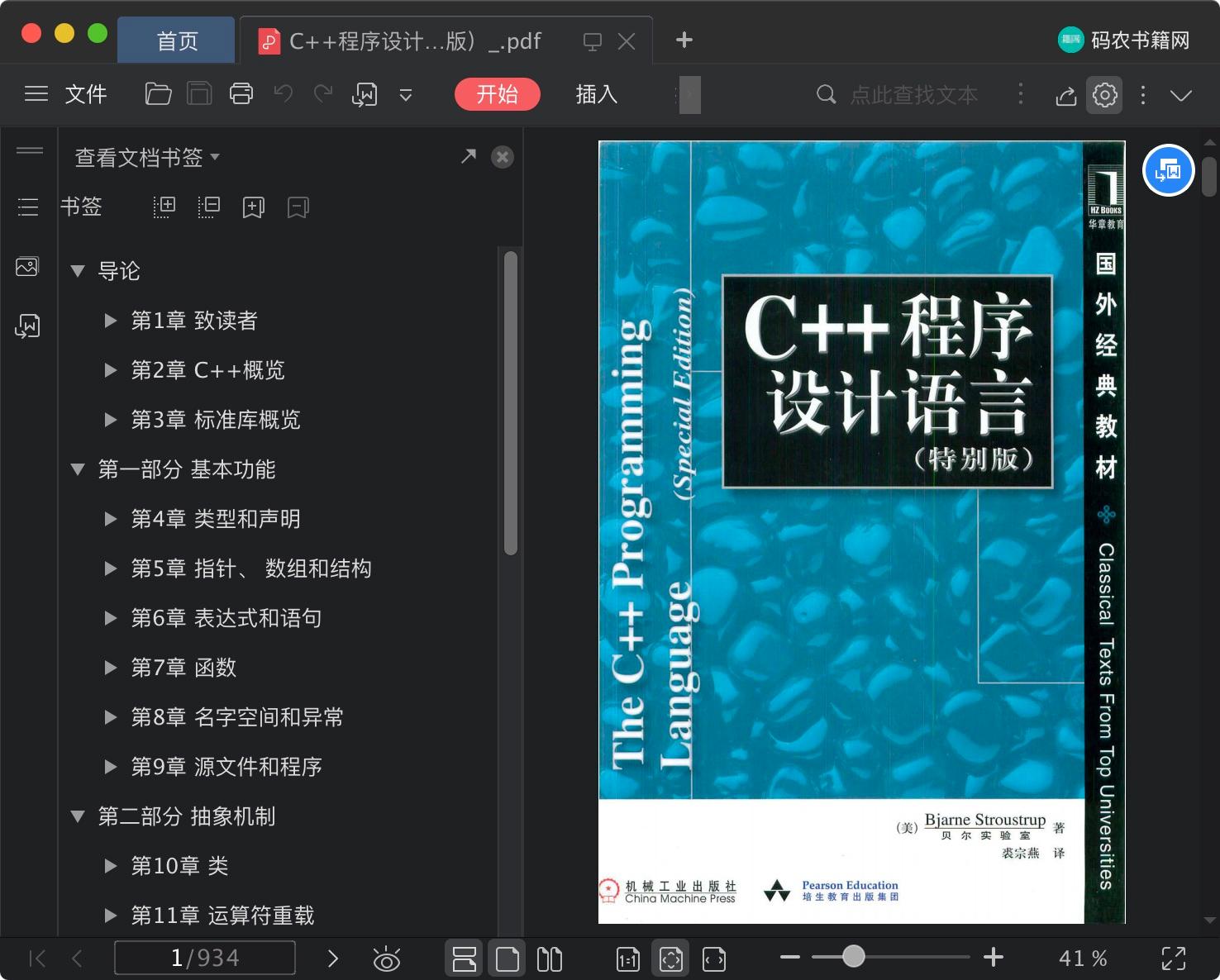Close the C++程序设计 pdf tab
Viewport: 1220px width, 980px height.
point(627,41)
